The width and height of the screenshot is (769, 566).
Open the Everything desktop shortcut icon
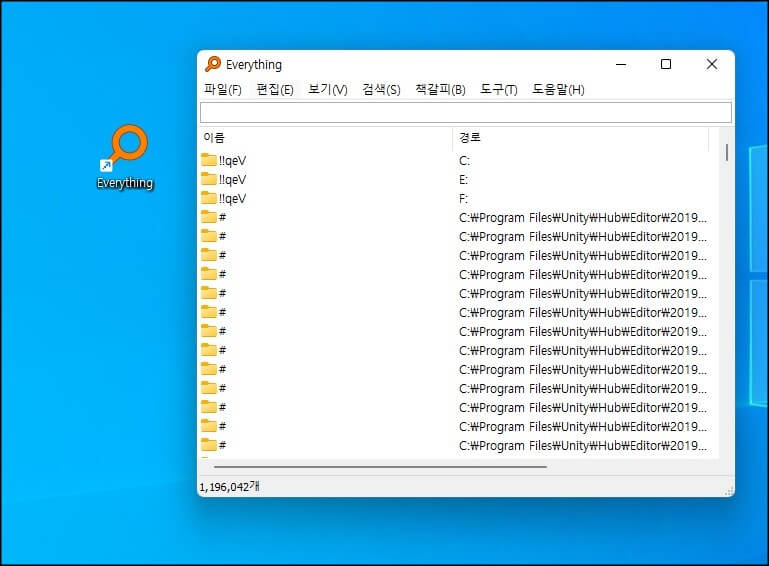point(125,156)
